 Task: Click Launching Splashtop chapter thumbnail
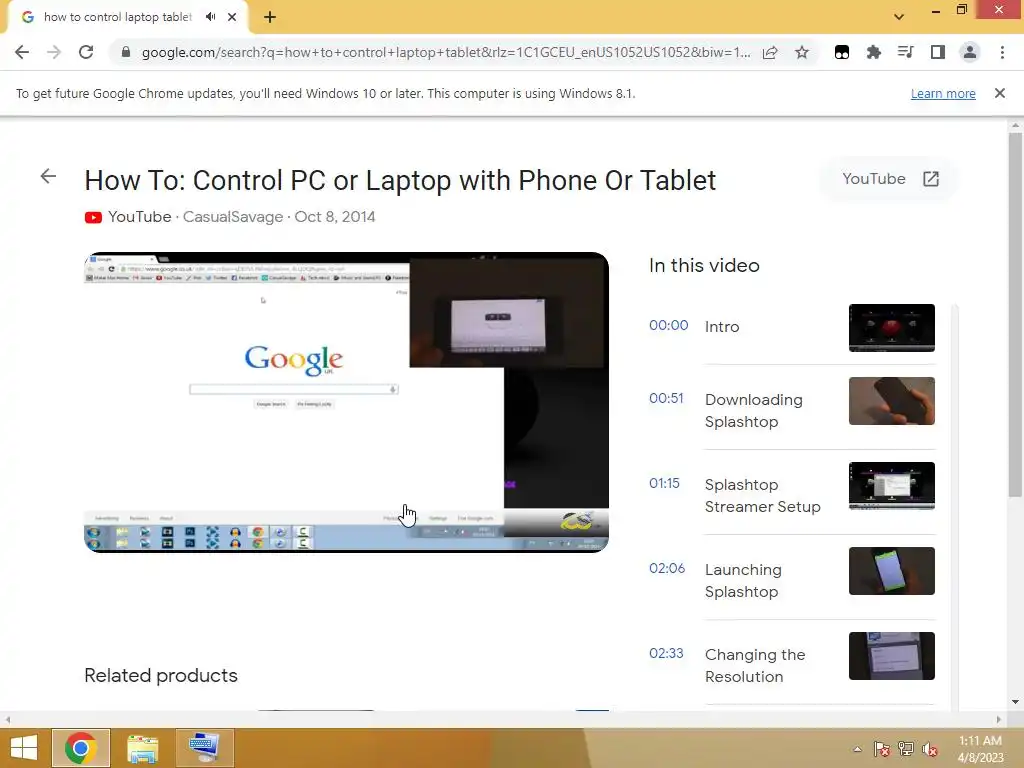pyautogui.click(x=891, y=571)
